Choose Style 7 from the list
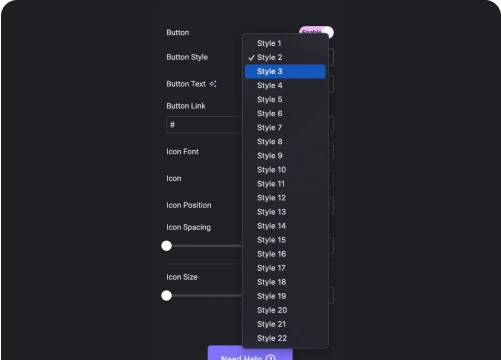Image resolution: width=501 pixels, height=360 pixels. tap(285, 128)
